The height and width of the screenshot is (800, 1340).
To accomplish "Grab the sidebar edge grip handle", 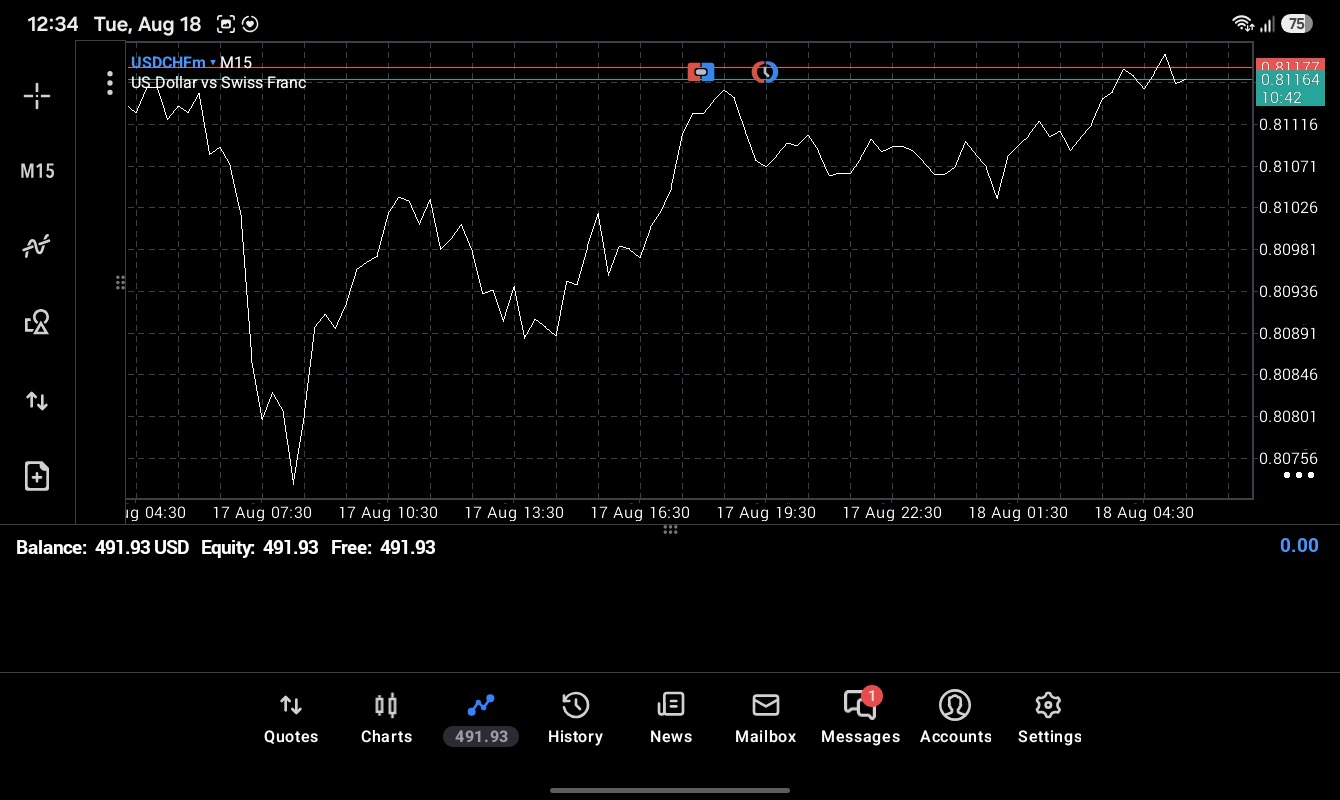I will (120, 283).
